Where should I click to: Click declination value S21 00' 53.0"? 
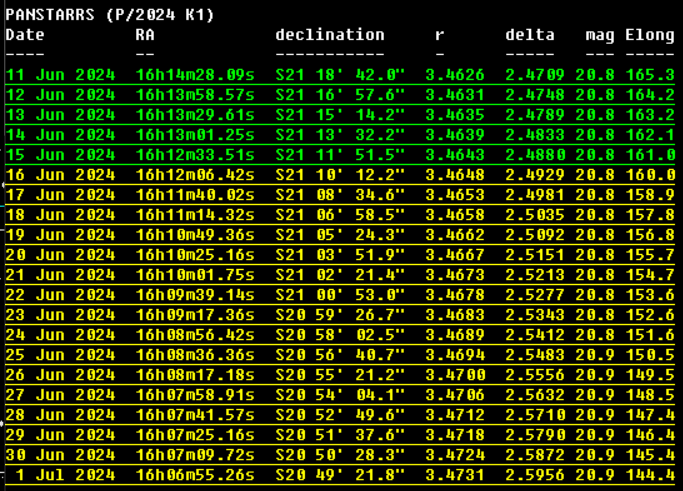coord(340,294)
